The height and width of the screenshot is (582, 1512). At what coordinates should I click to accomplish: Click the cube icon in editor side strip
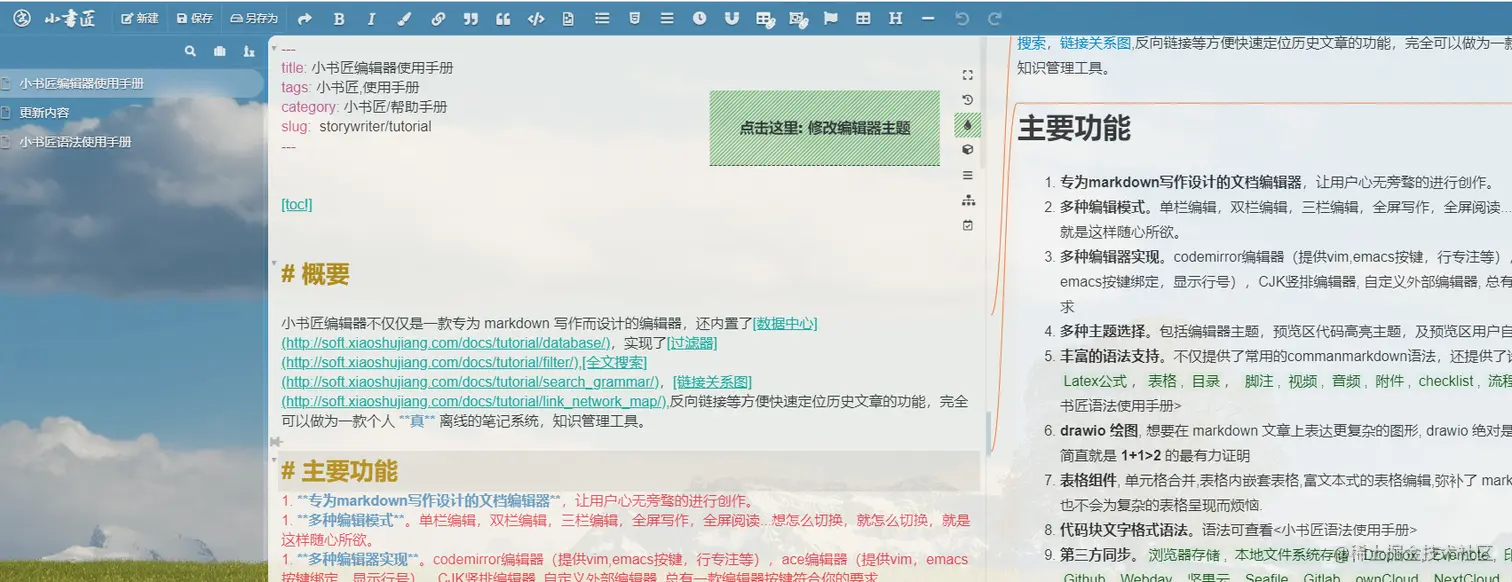(967, 150)
